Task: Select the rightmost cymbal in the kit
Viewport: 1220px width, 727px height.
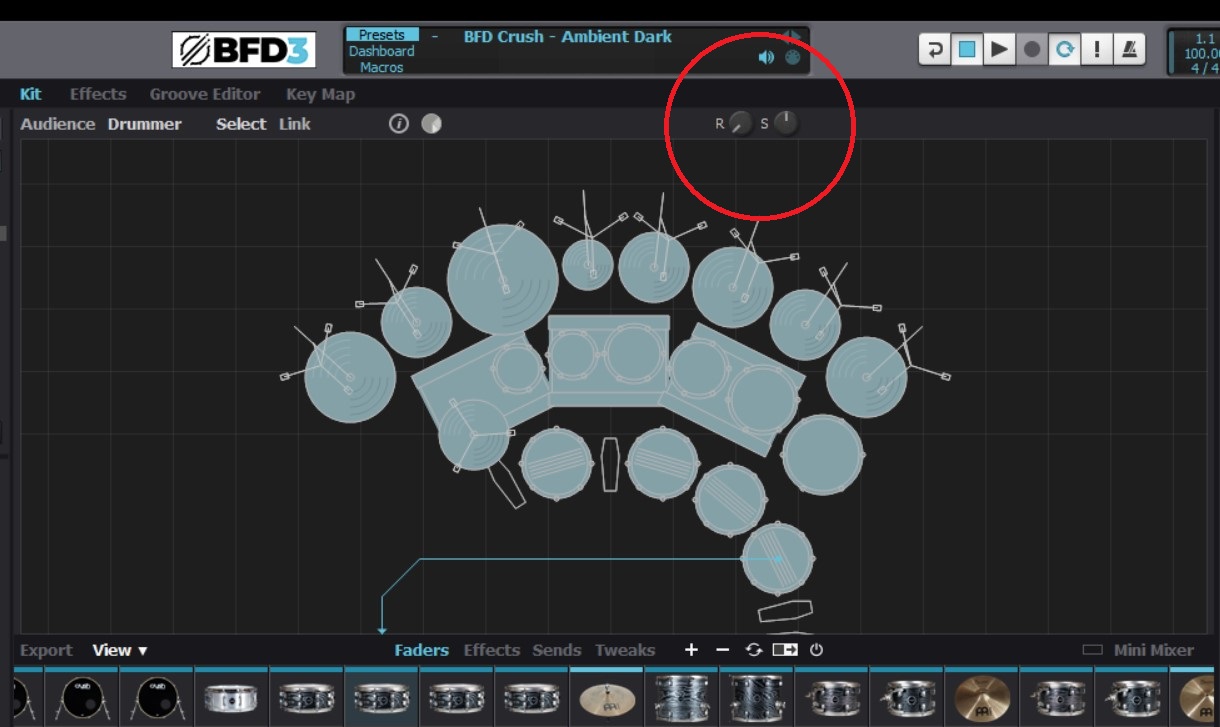Action: point(866,377)
